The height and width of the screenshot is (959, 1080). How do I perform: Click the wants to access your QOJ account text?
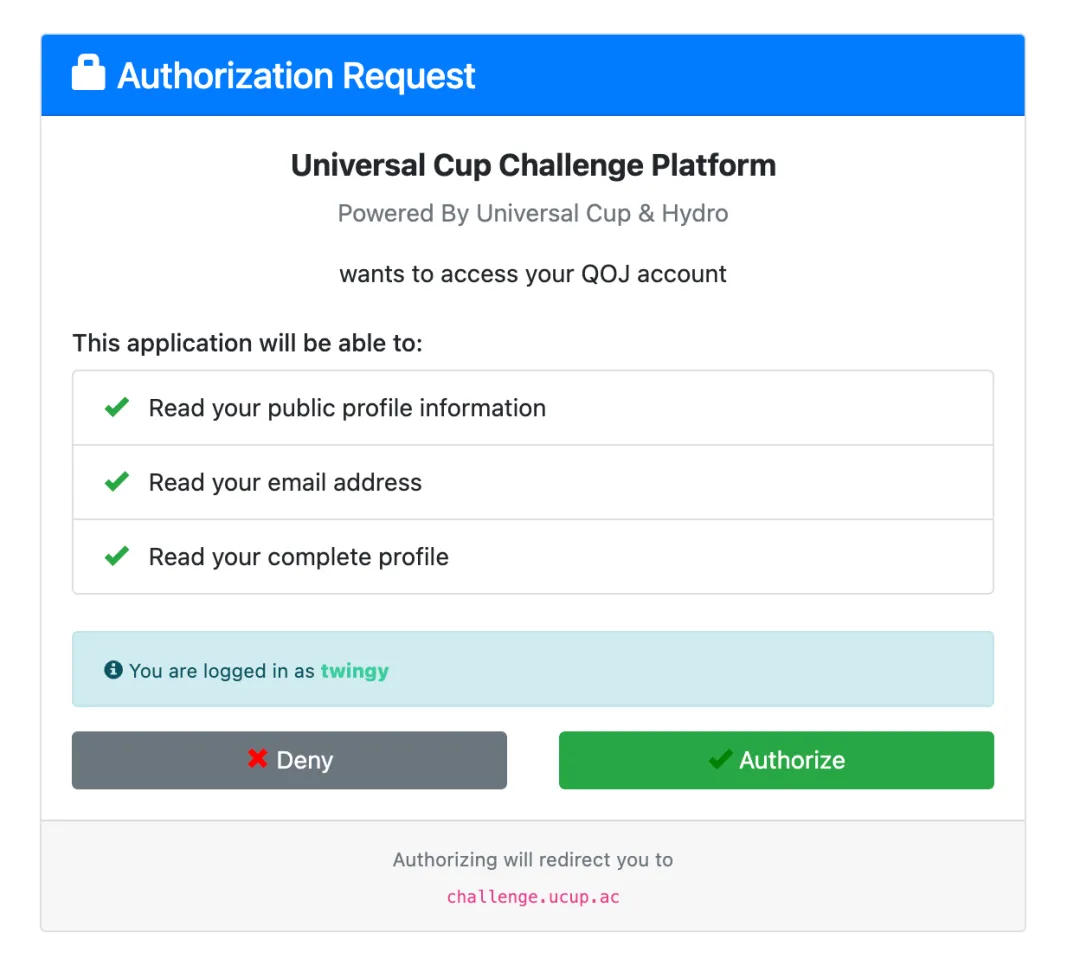tap(533, 274)
